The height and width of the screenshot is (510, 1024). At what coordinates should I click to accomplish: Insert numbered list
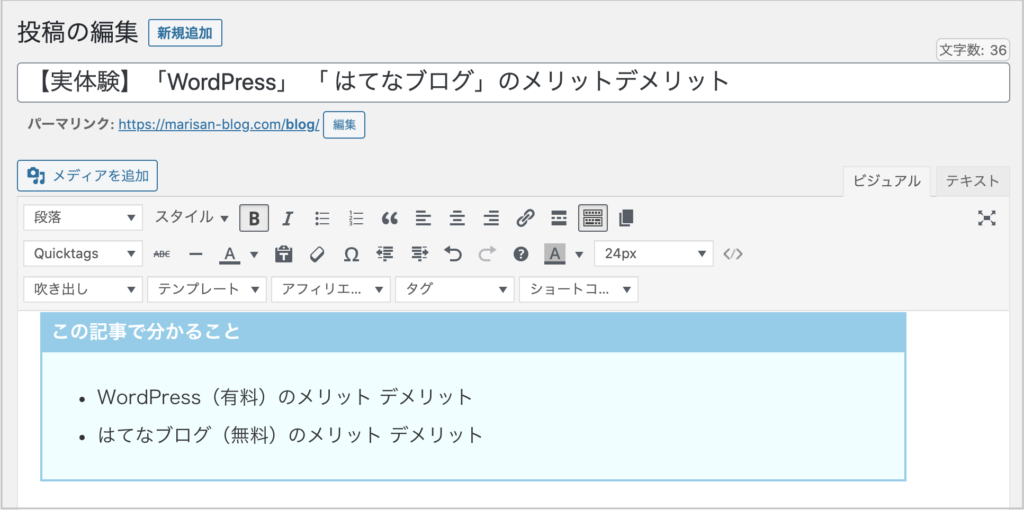356,218
